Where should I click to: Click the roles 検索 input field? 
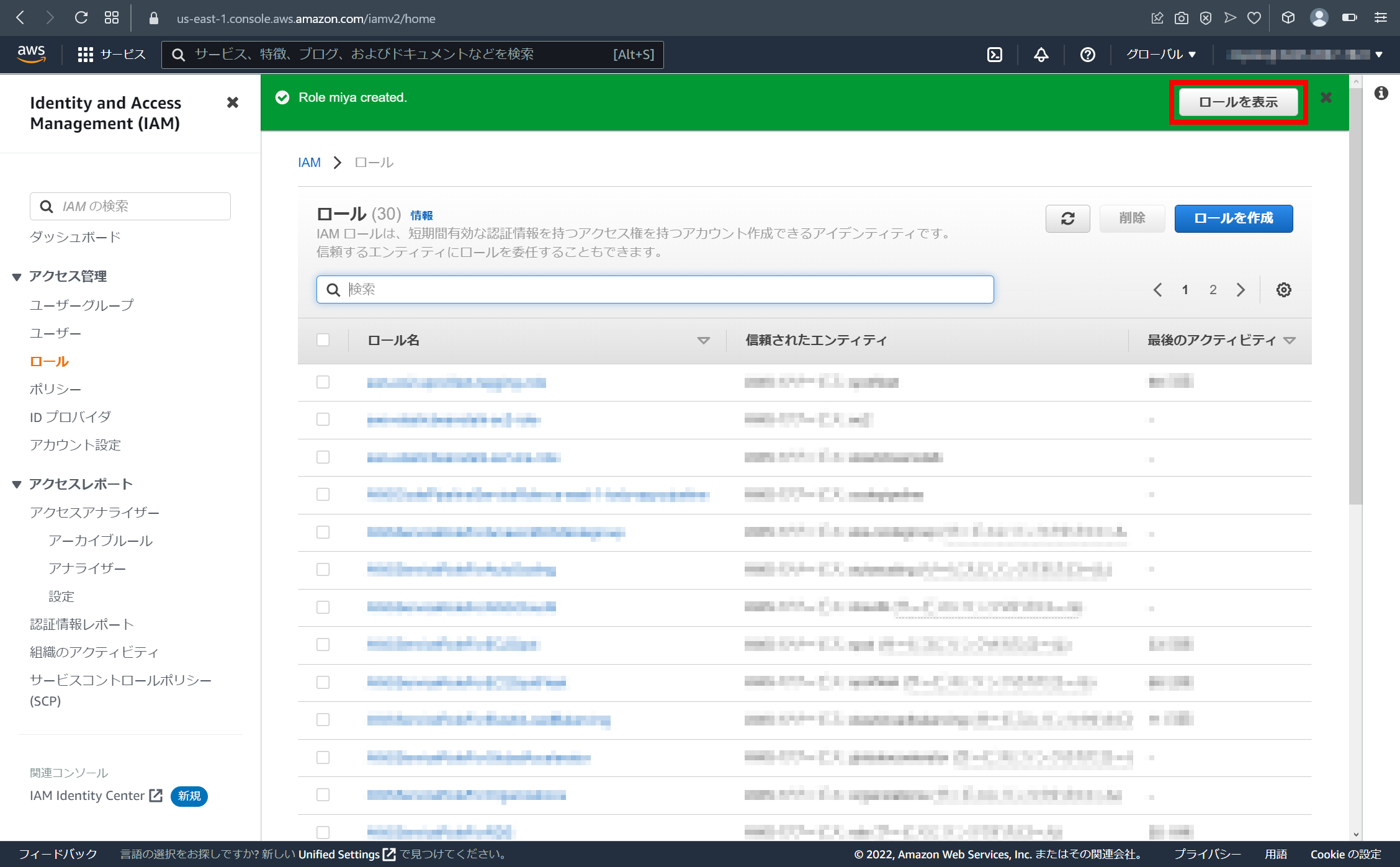655,290
